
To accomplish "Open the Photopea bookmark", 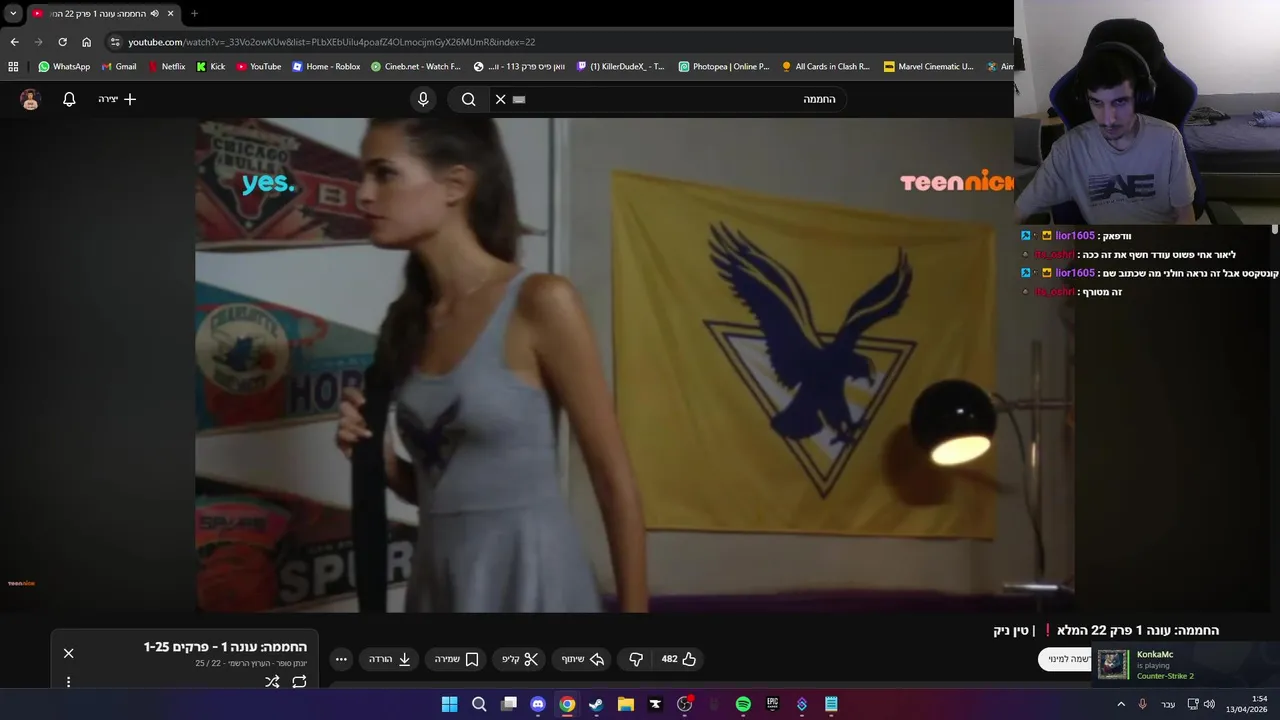I will 724,67.
